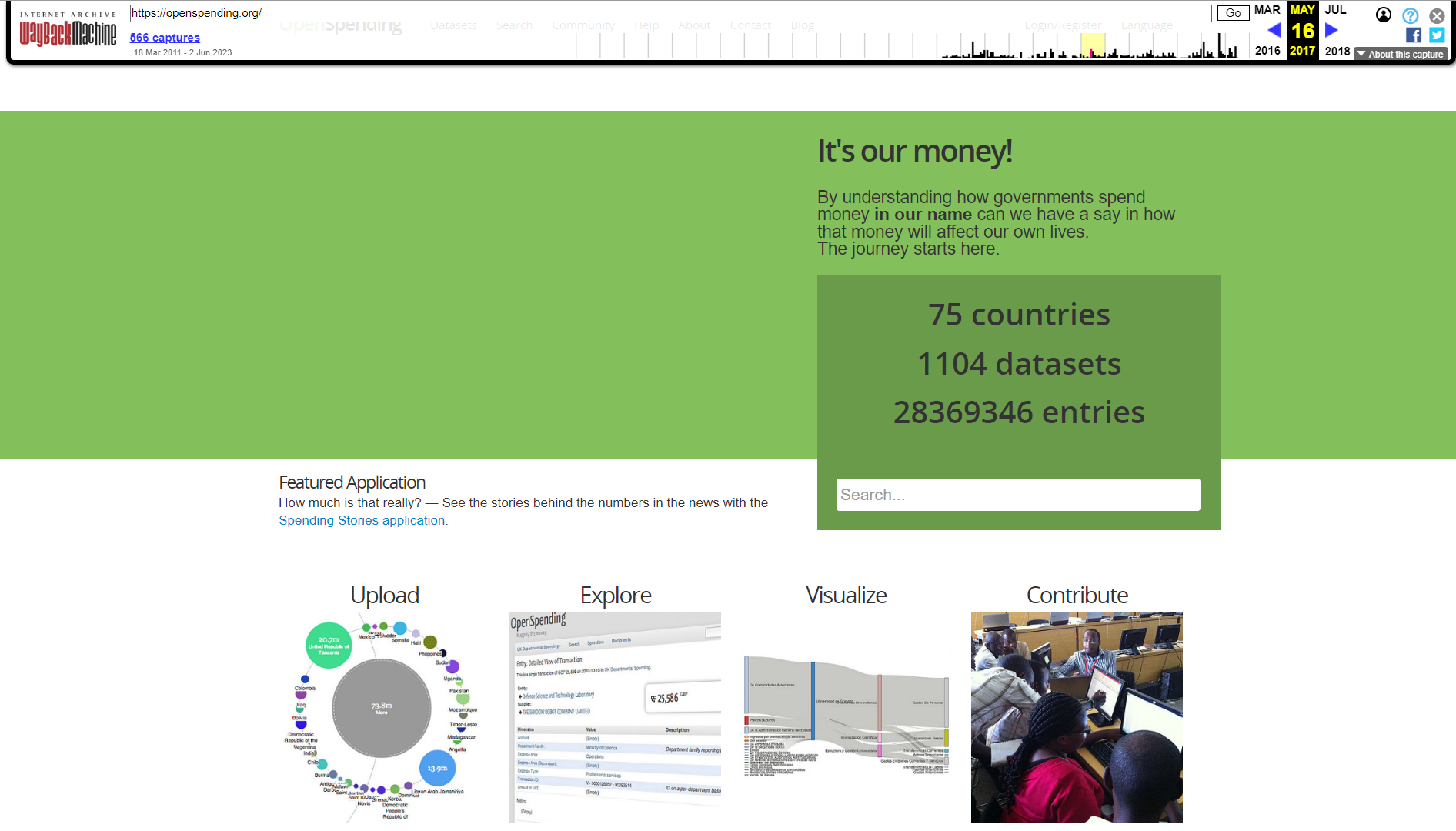Open the 566 captures link
This screenshot has height=831, width=1456.
tap(165, 38)
